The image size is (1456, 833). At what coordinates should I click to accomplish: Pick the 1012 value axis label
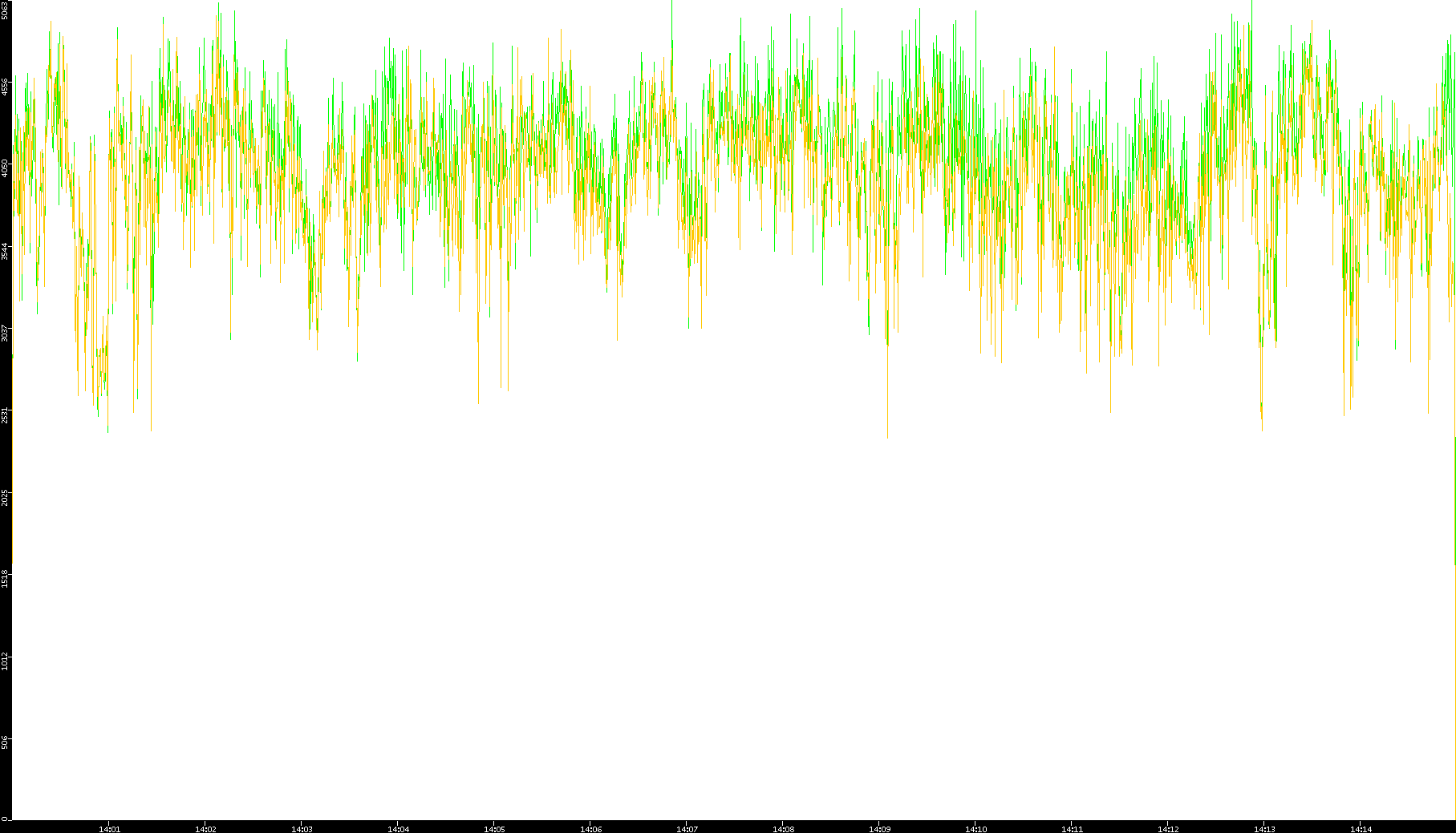coord(5,661)
